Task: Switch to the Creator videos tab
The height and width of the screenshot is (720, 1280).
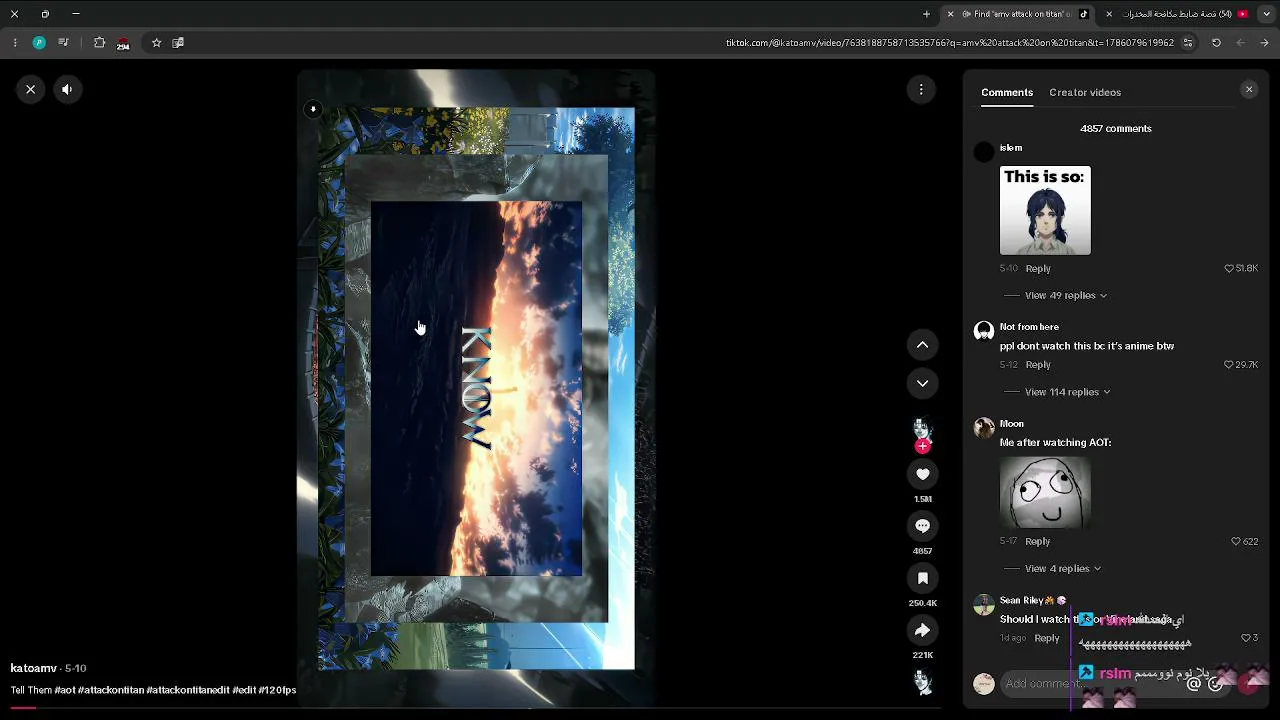Action: click(x=1085, y=92)
